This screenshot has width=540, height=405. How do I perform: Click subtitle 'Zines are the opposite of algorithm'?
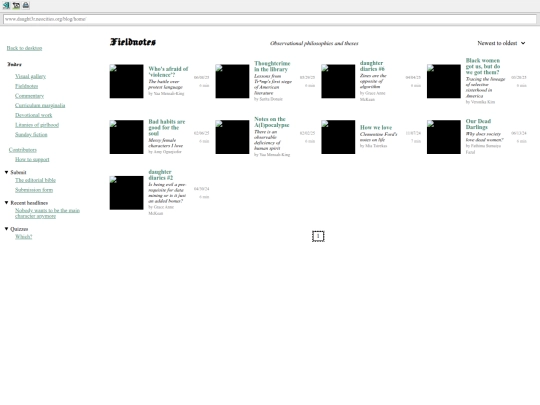[373, 81]
